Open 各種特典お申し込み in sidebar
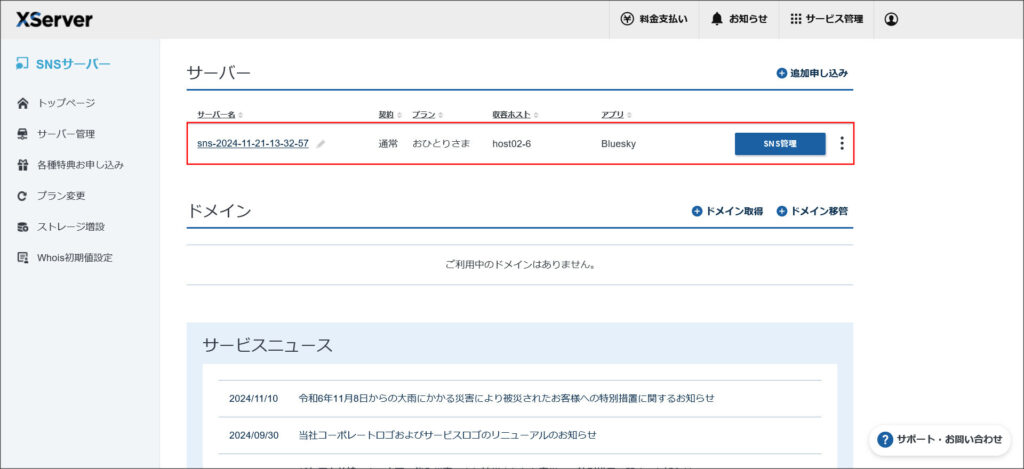This screenshot has height=469, width=1024. (x=70, y=165)
